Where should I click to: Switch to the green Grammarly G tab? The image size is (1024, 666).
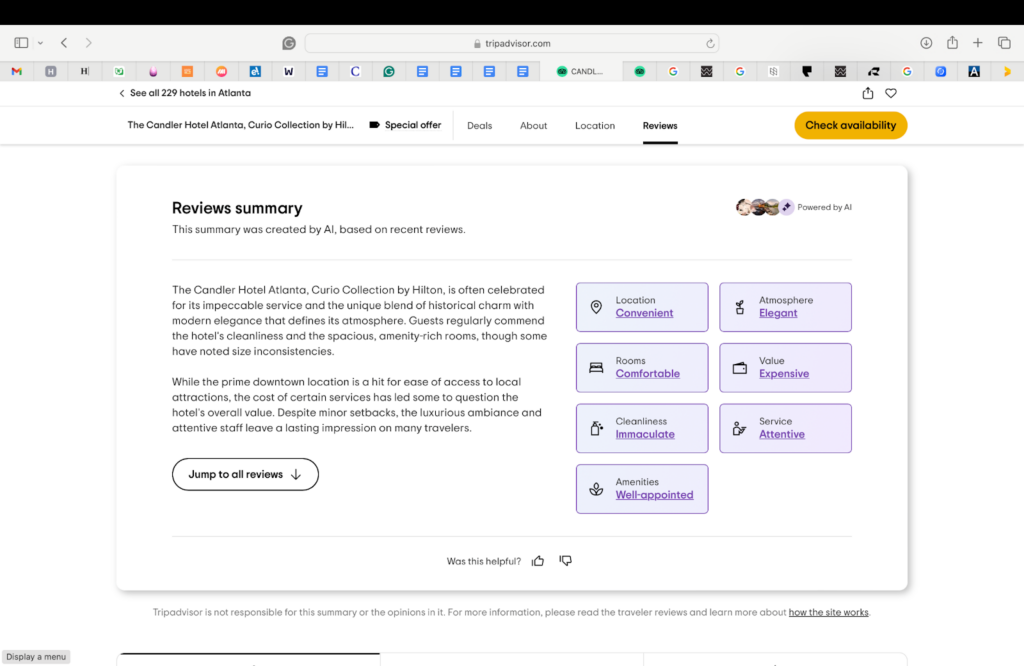click(x=389, y=71)
